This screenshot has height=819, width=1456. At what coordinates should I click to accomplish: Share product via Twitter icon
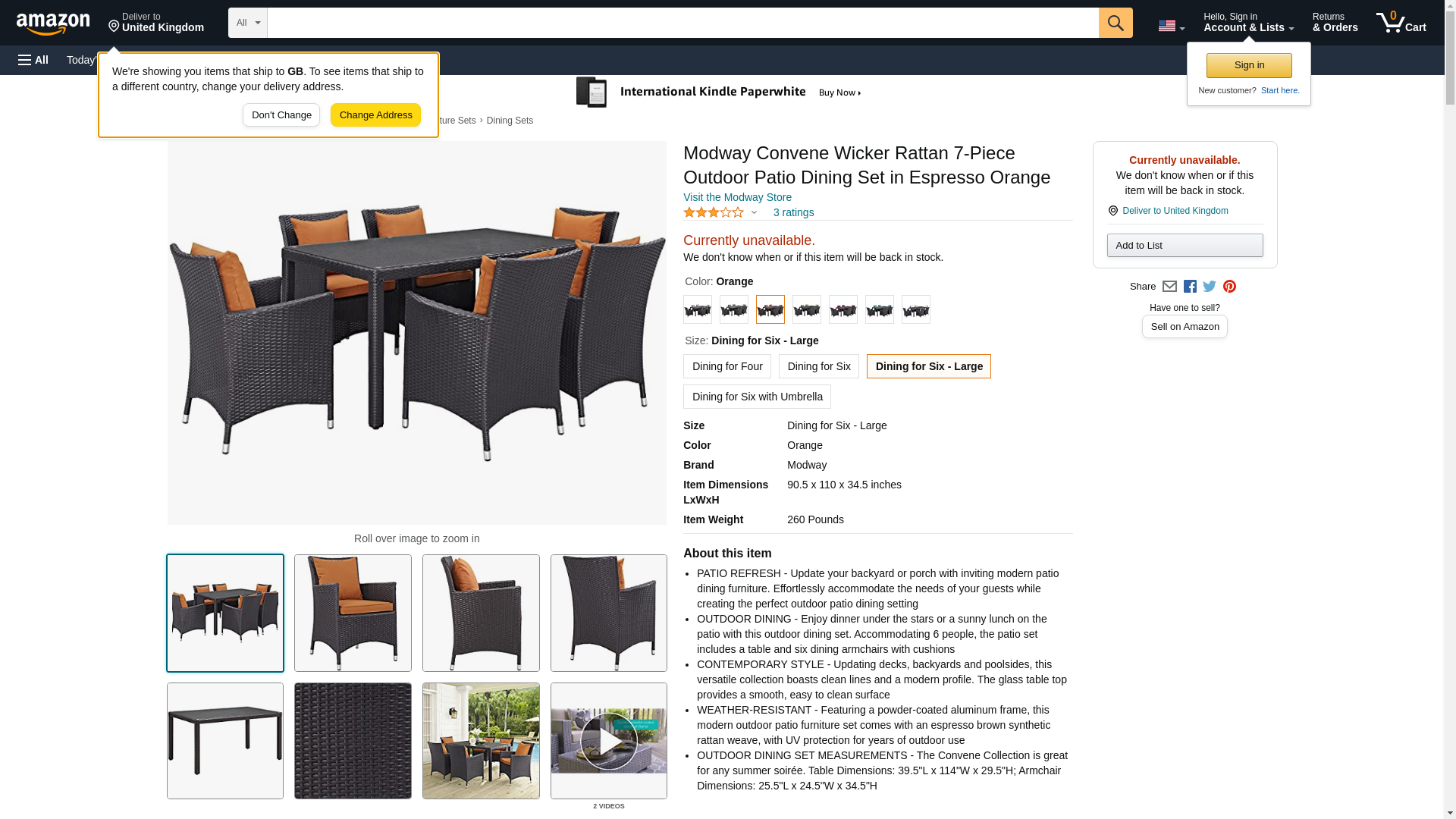pyautogui.click(x=1210, y=287)
